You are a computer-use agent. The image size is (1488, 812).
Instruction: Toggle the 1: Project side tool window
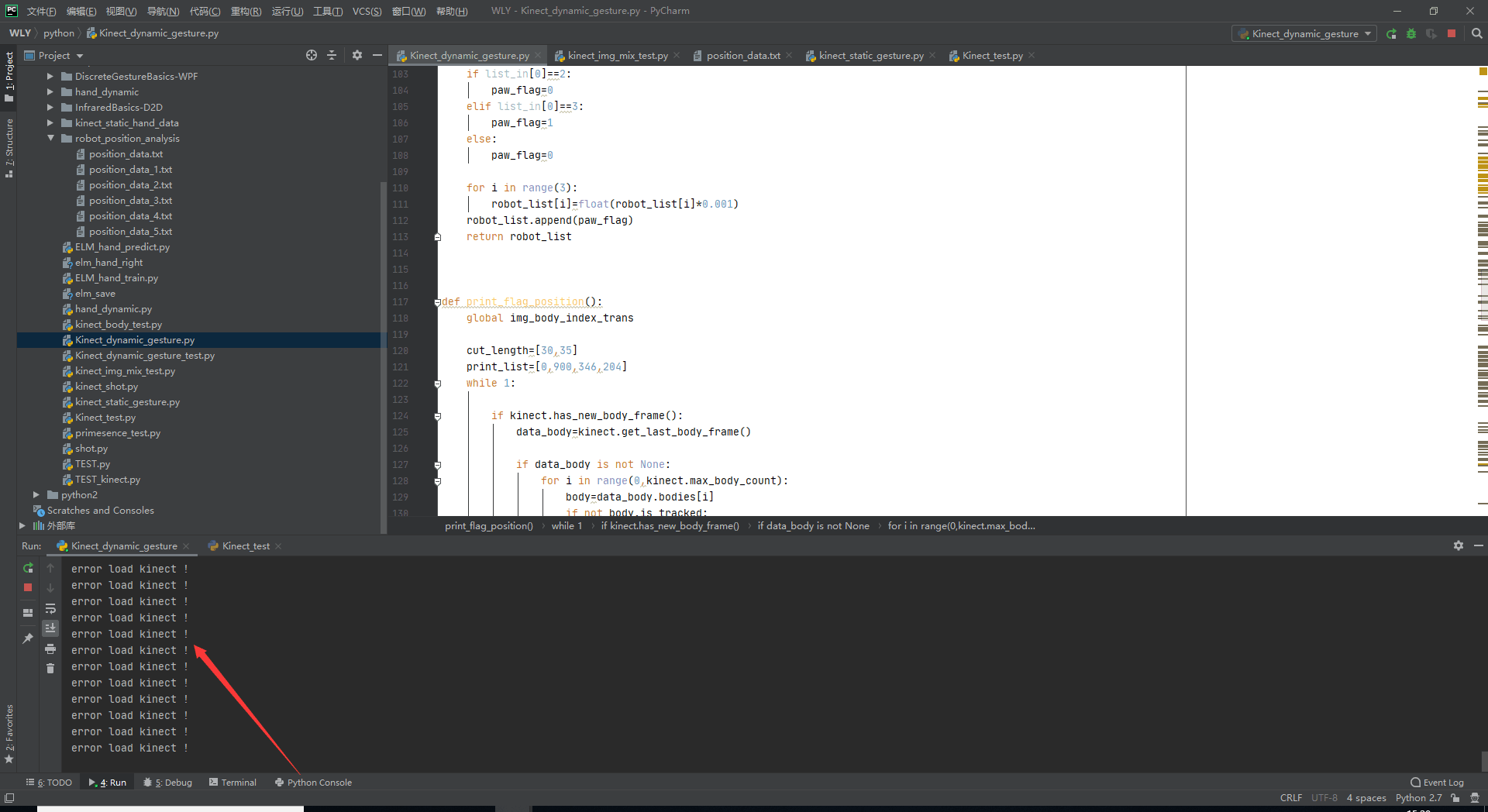pos(9,76)
